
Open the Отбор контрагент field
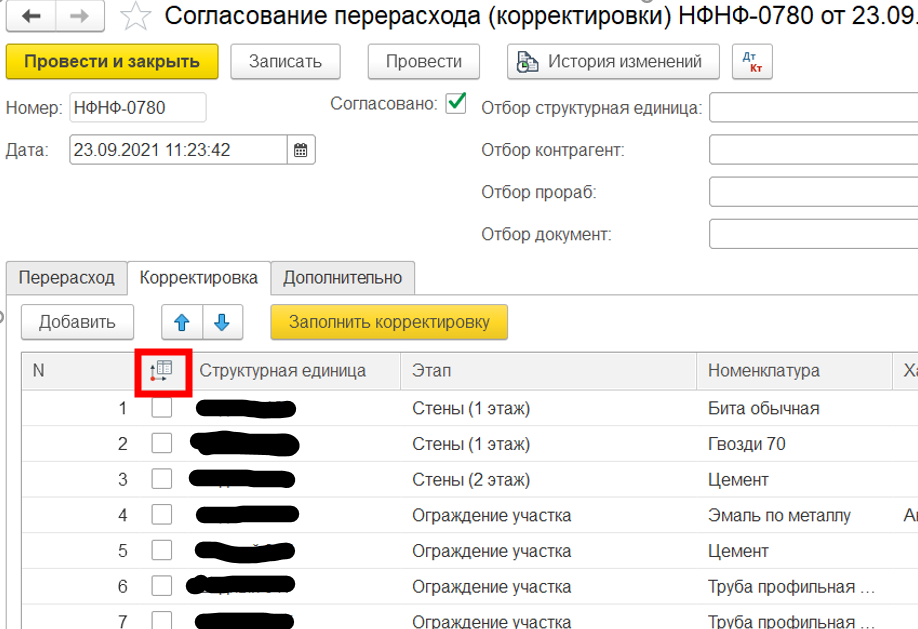click(812, 150)
